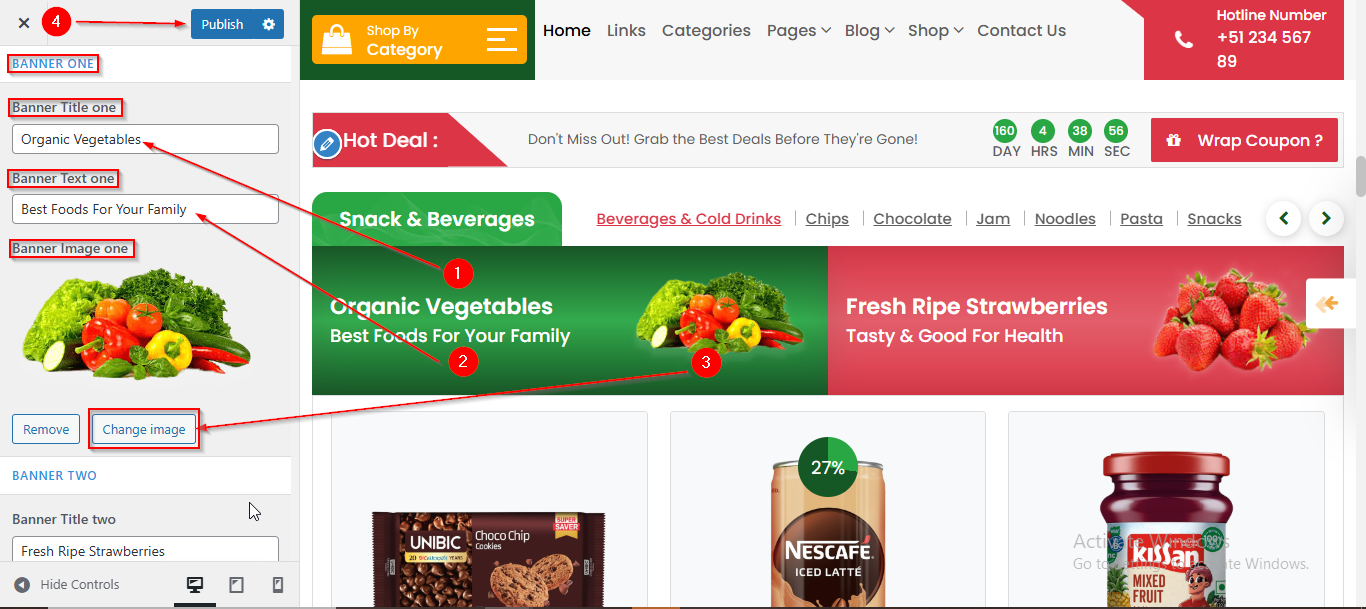Click into the Banner Title one field
The image size is (1366, 609).
(x=145, y=139)
